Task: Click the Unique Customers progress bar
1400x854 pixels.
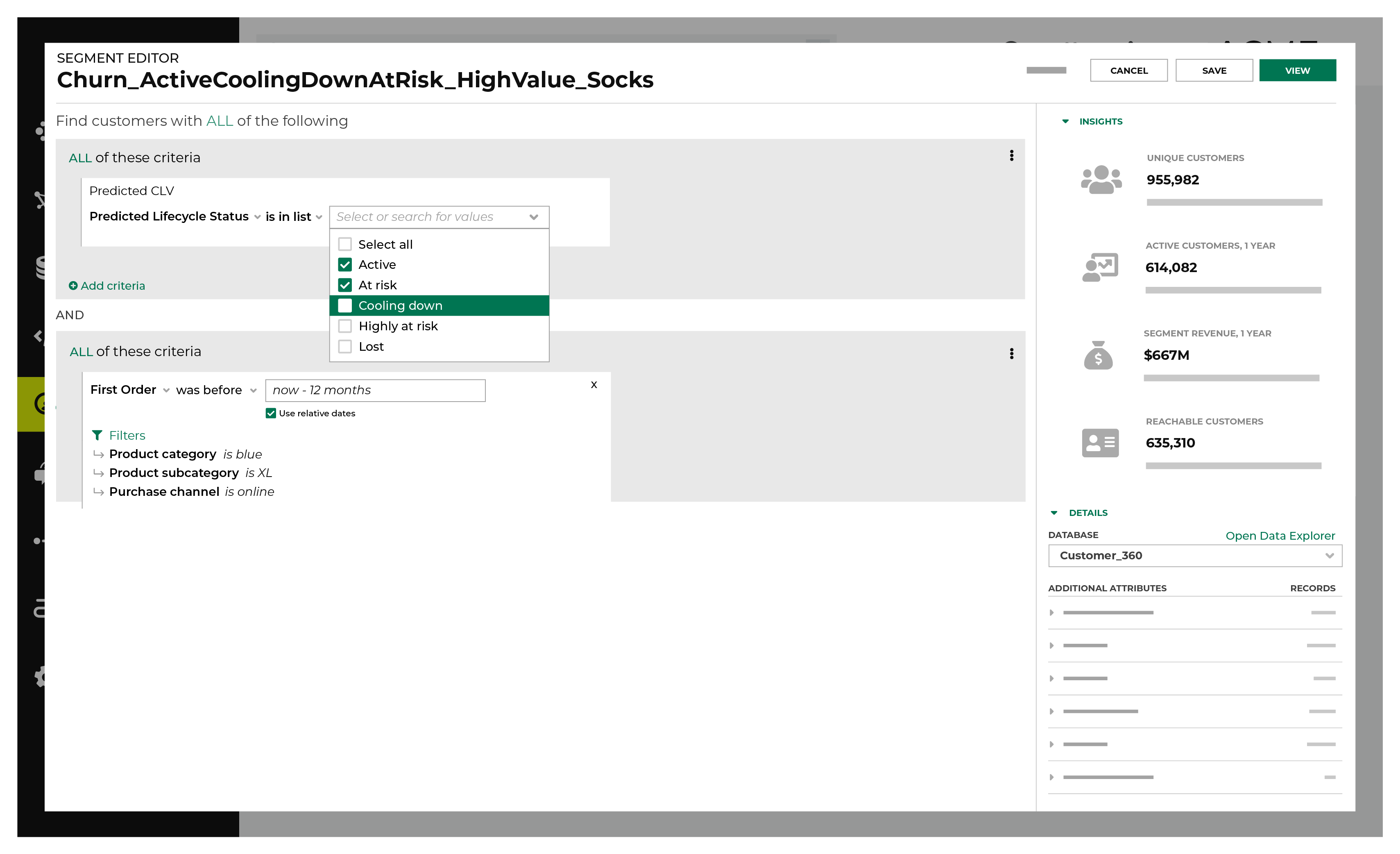Action: tap(1234, 202)
